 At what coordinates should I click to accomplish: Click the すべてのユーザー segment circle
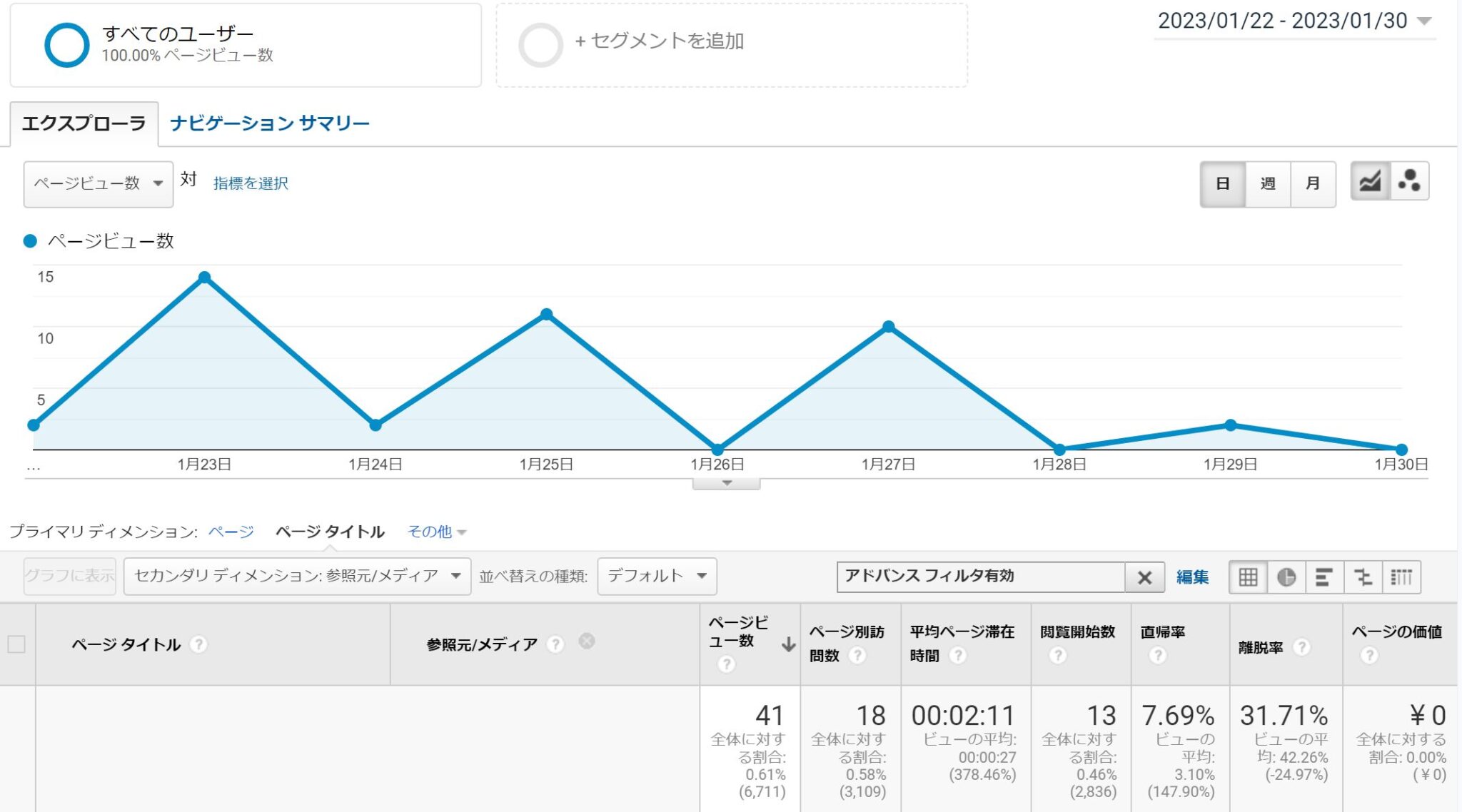(x=66, y=45)
